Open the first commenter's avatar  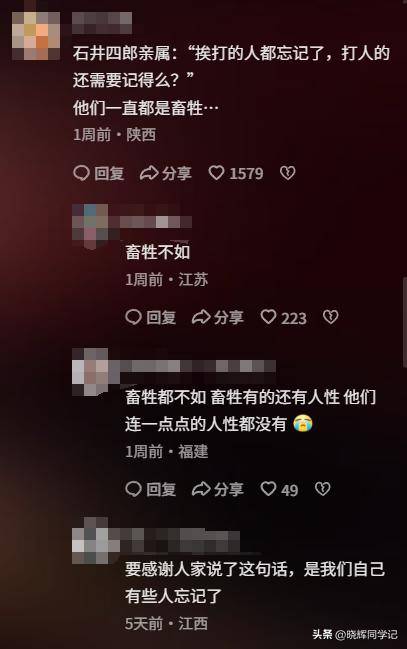tap(36, 36)
